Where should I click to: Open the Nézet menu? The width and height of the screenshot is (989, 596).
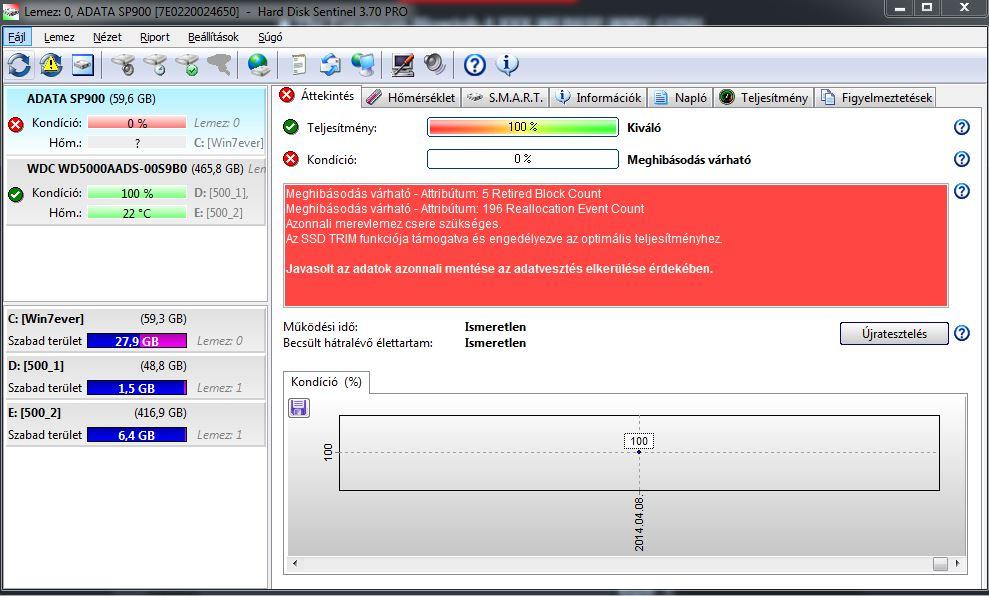pos(107,37)
